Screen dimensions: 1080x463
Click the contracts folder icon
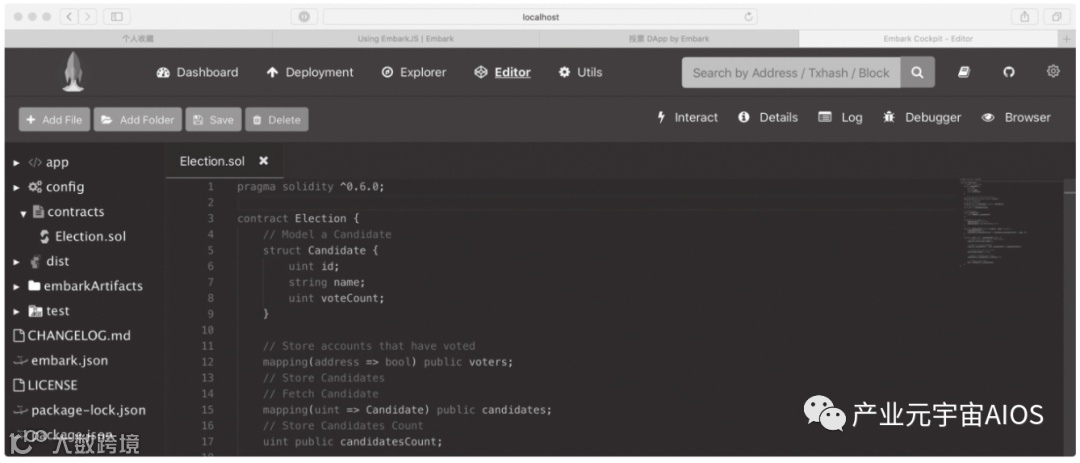click(39, 212)
